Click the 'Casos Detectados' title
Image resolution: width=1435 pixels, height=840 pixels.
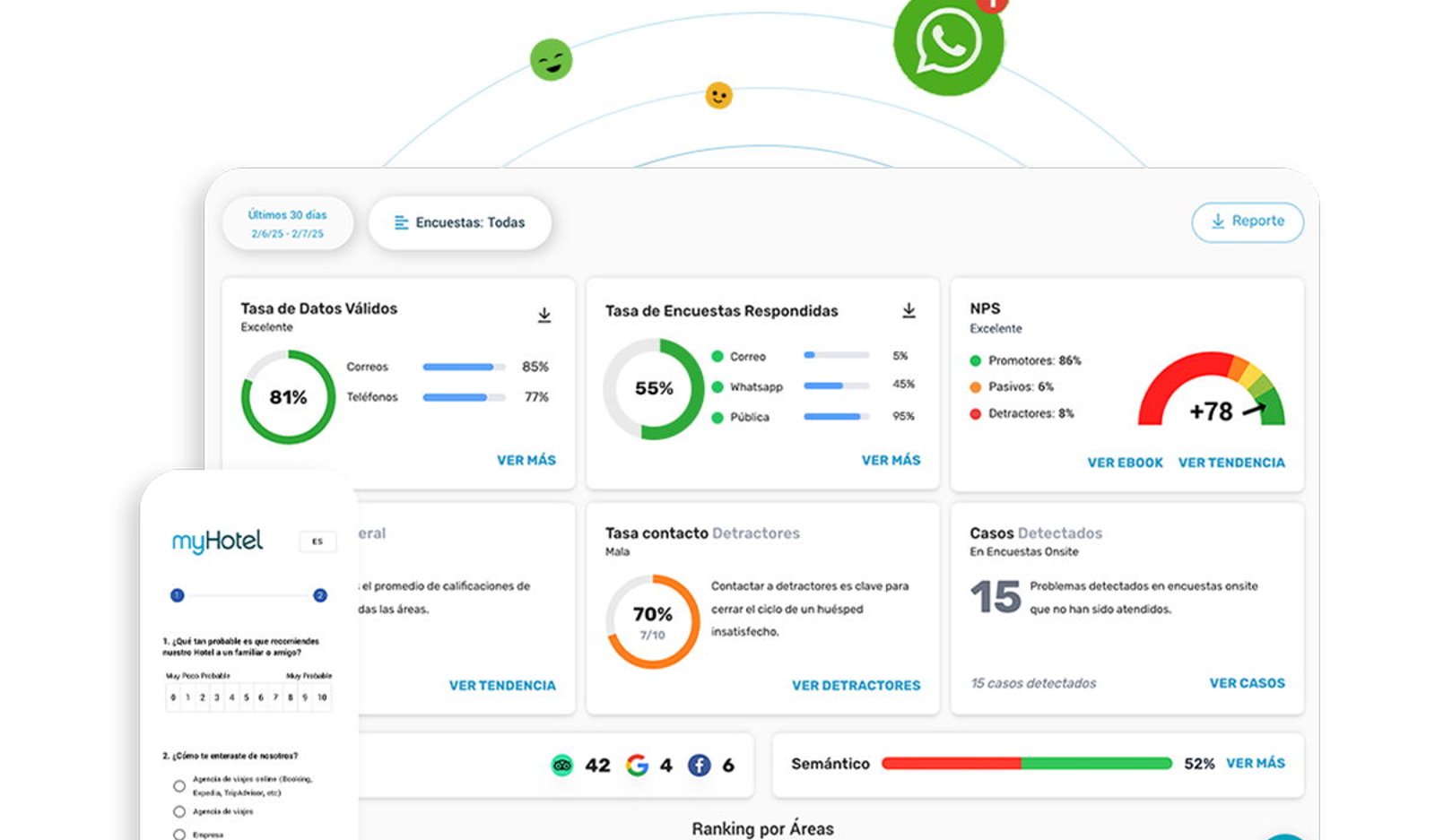[x=1036, y=533]
